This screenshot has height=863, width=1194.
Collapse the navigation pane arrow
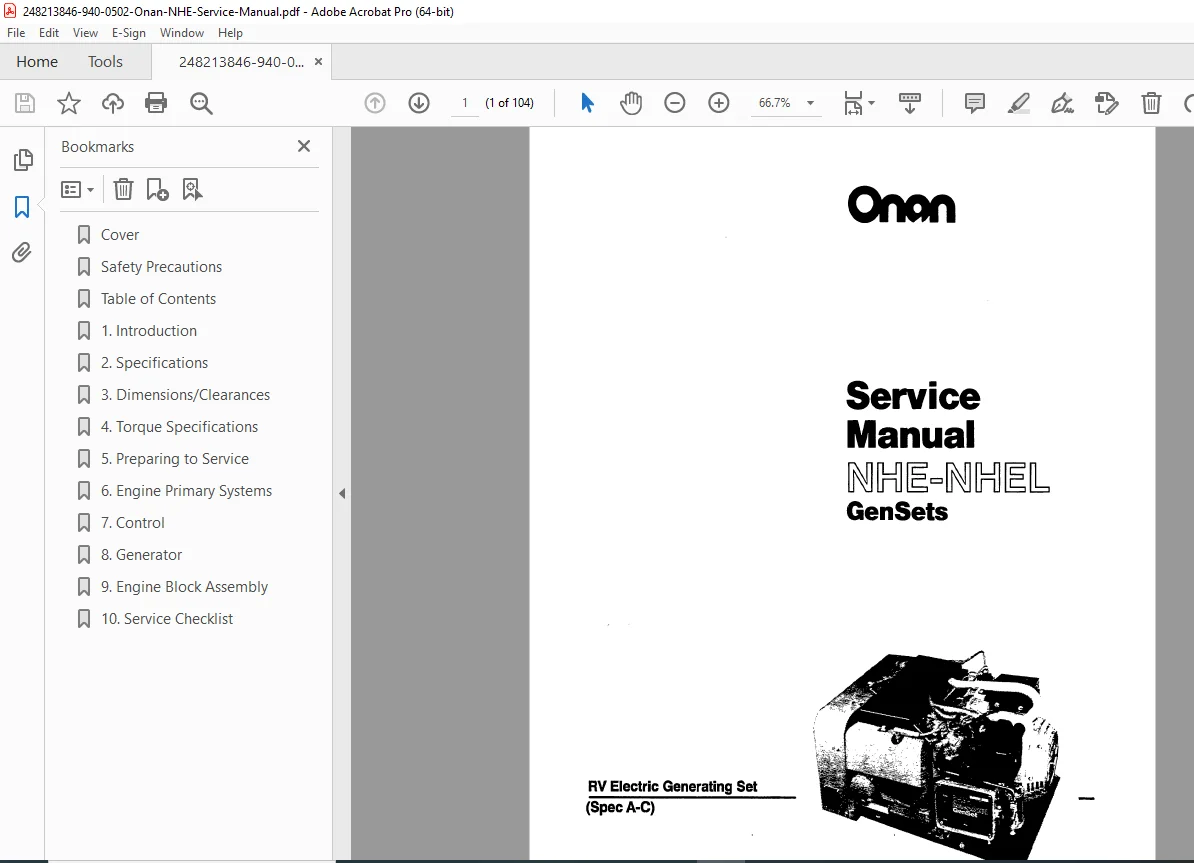pos(342,494)
